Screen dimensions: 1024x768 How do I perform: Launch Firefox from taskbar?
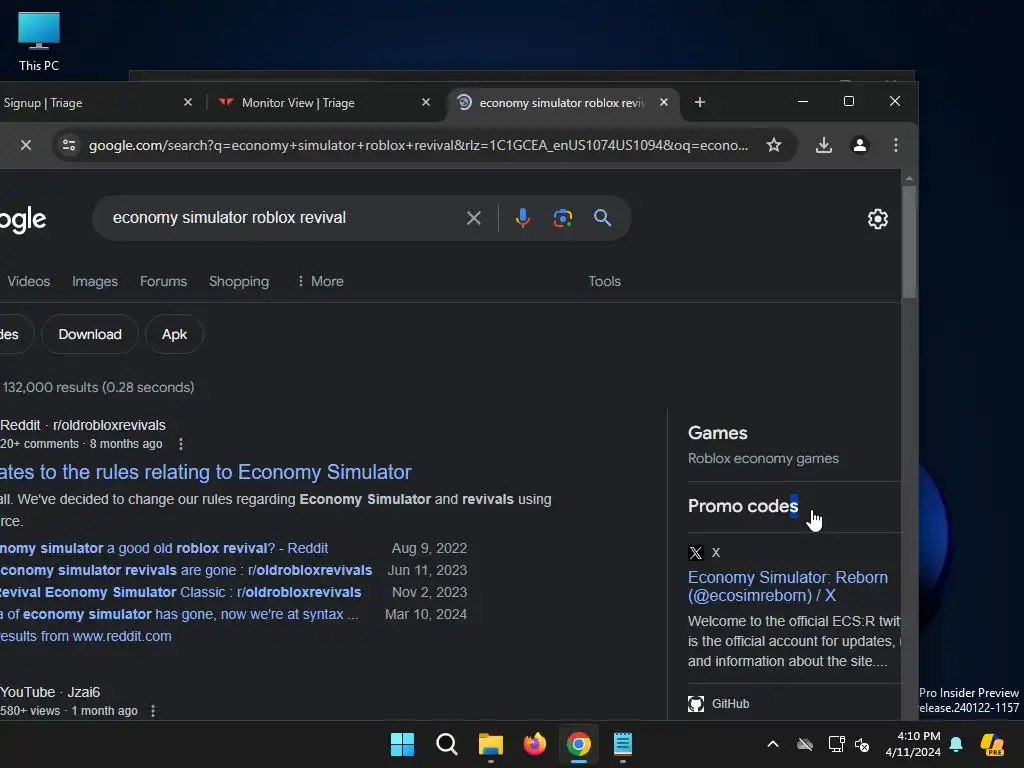click(535, 744)
